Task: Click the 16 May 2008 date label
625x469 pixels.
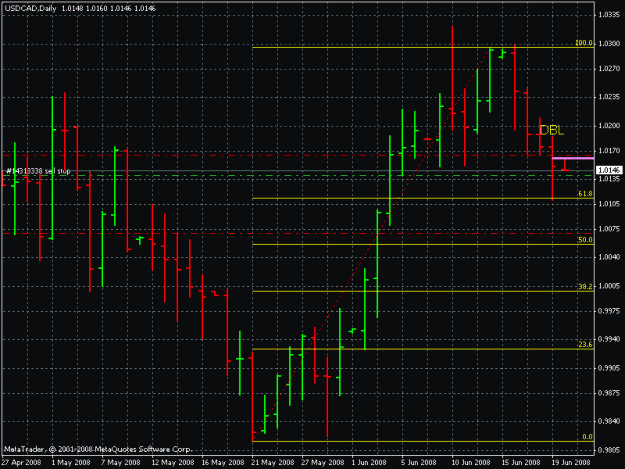Action: coord(222,462)
